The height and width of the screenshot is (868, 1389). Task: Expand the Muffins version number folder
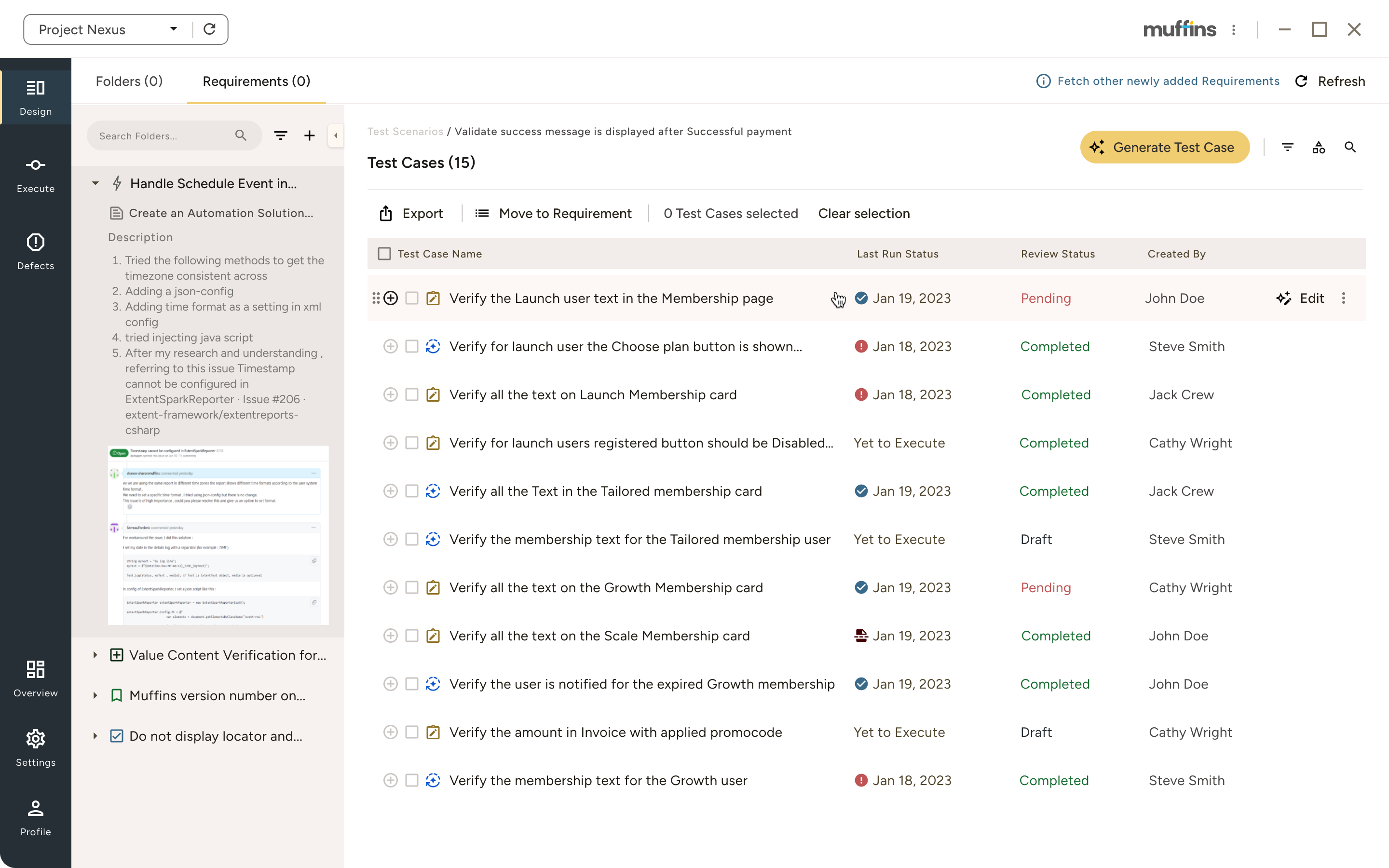tap(95, 695)
